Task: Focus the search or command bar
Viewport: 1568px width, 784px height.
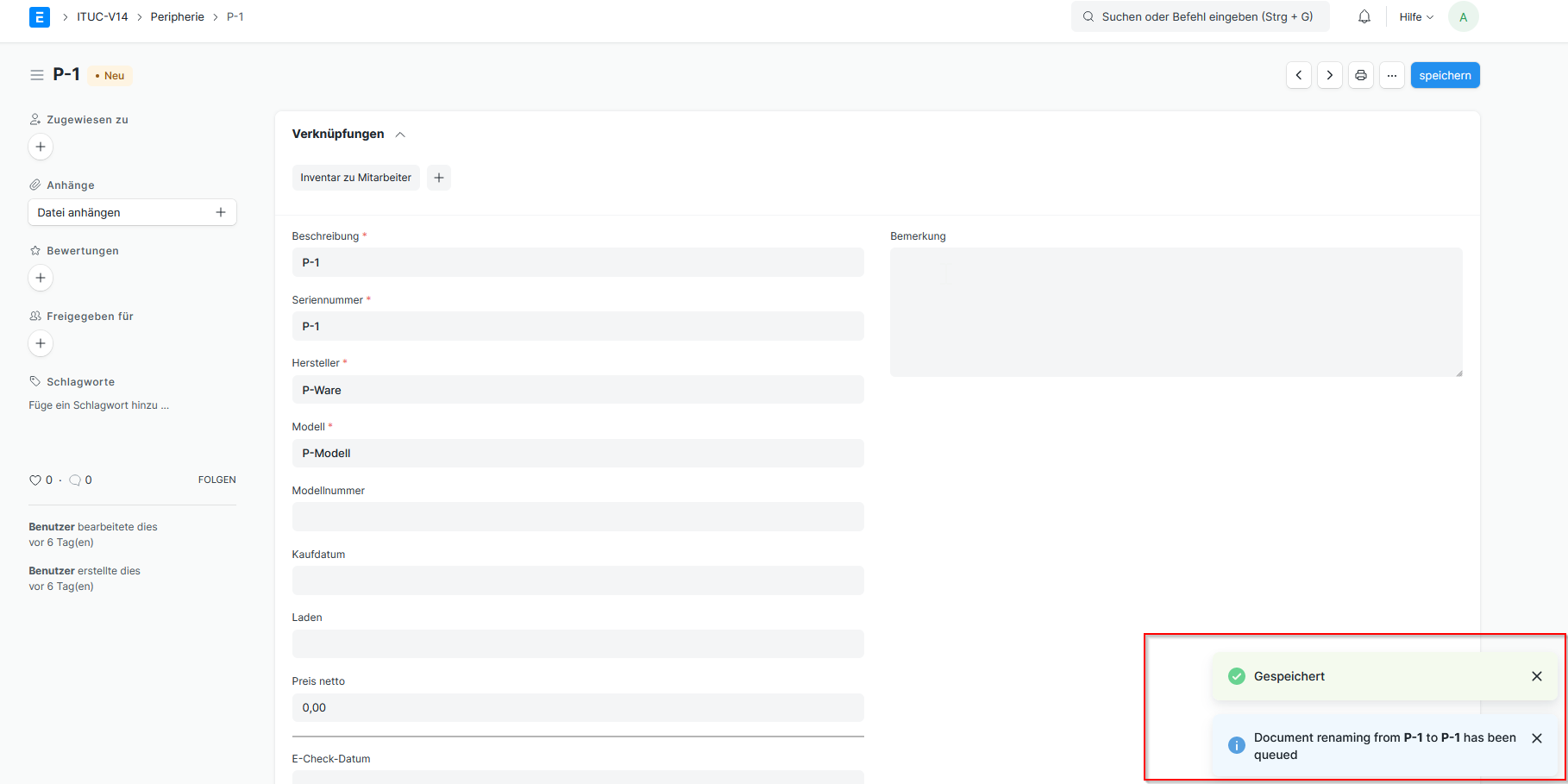Action: click(1200, 16)
